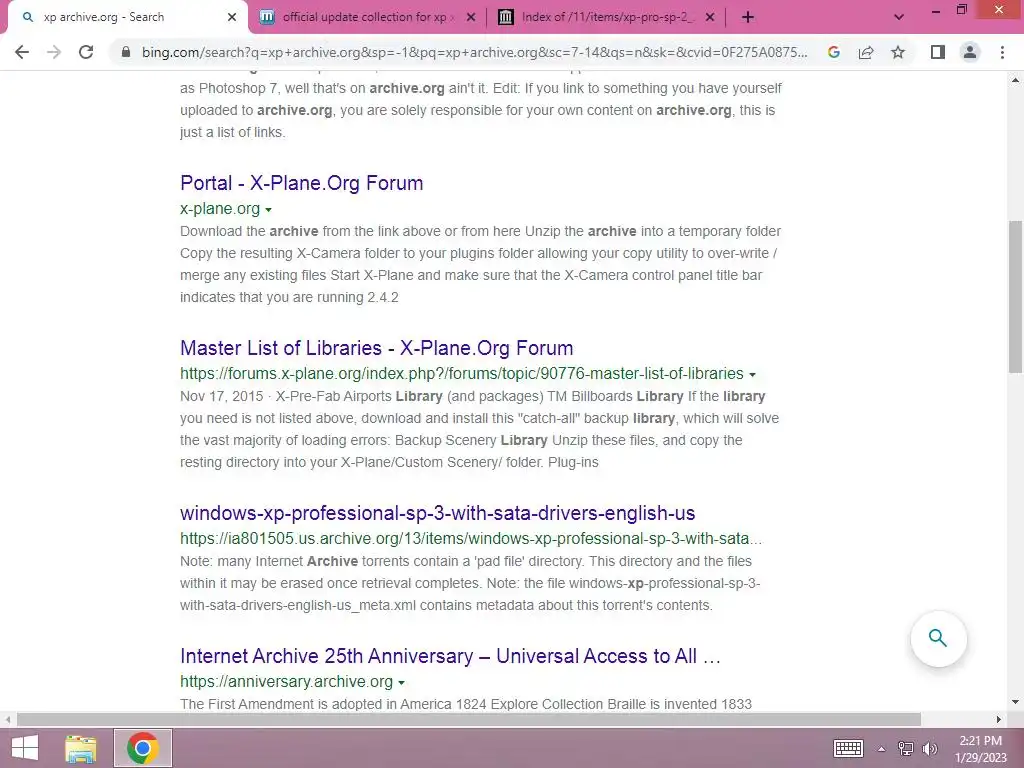Screen dimensions: 1024x768
Task: Click the ia801505.us.archive.org URL link
Action: (x=471, y=539)
